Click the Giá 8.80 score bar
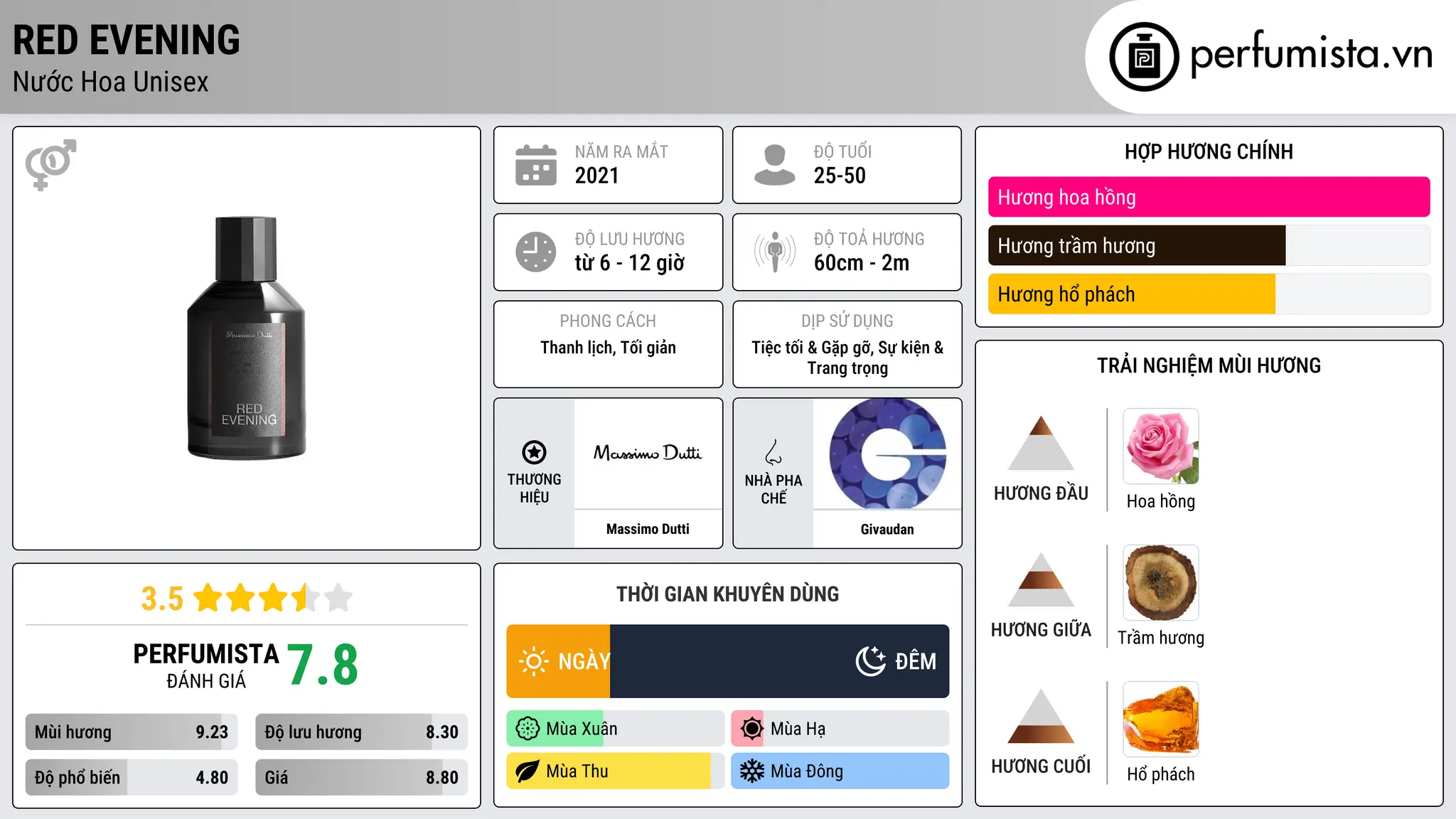The width and height of the screenshot is (1456, 819). [361, 777]
